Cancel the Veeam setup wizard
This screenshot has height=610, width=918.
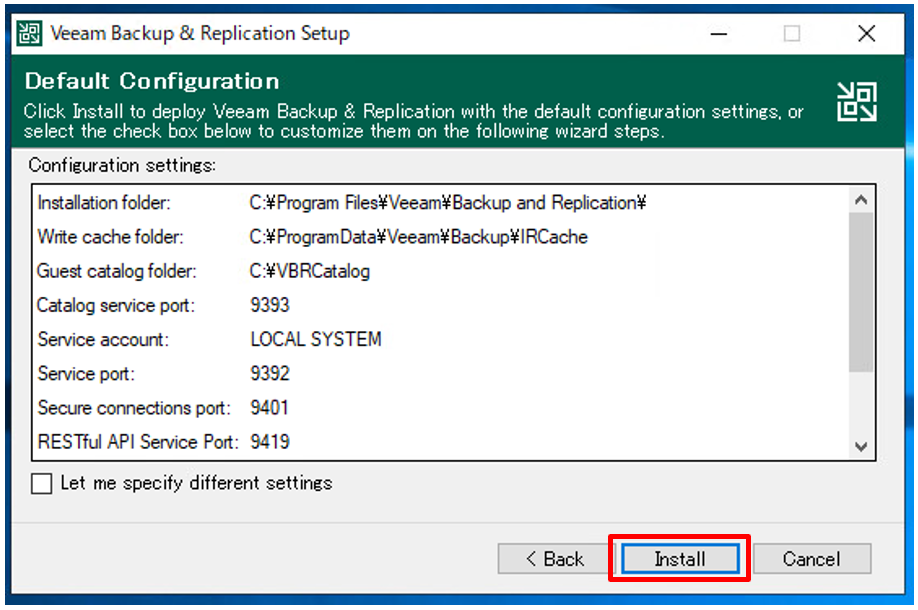(812, 559)
